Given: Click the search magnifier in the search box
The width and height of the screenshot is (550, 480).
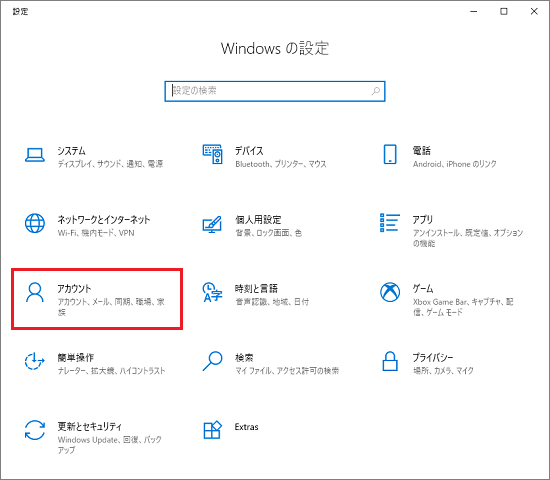Looking at the screenshot, I should point(376,91).
